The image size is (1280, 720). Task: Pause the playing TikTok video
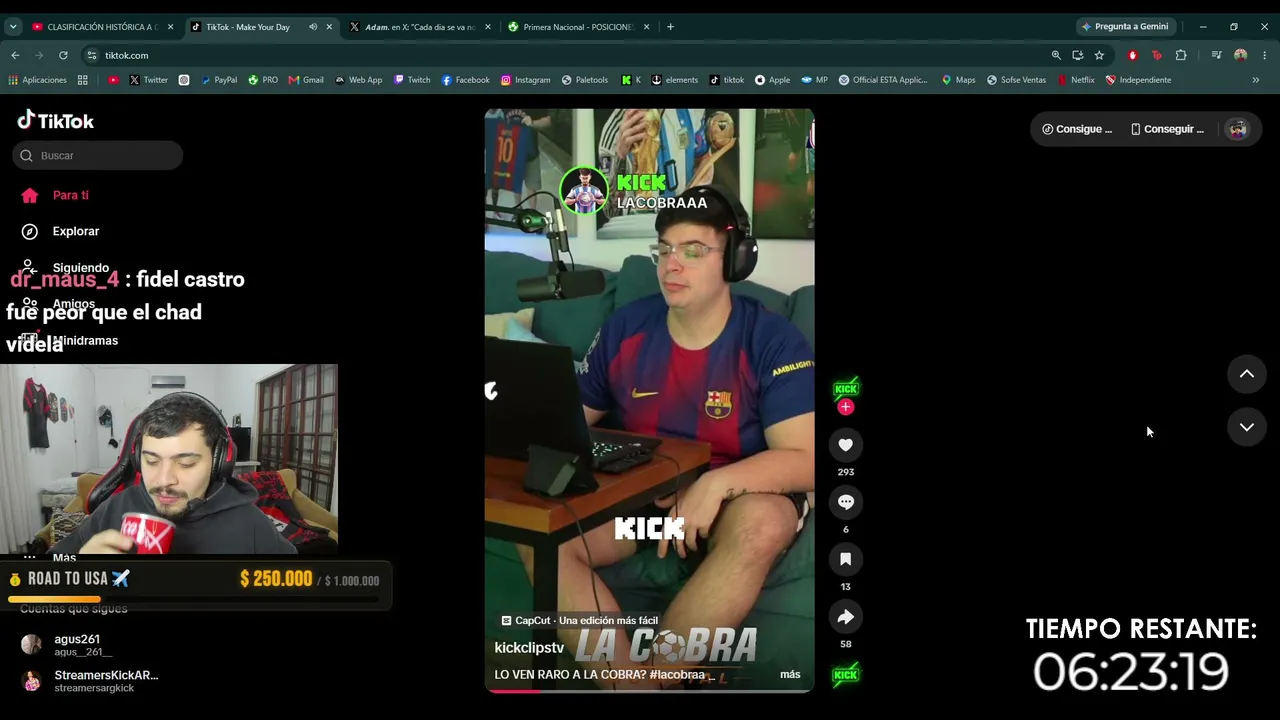(x=649, y=400)
